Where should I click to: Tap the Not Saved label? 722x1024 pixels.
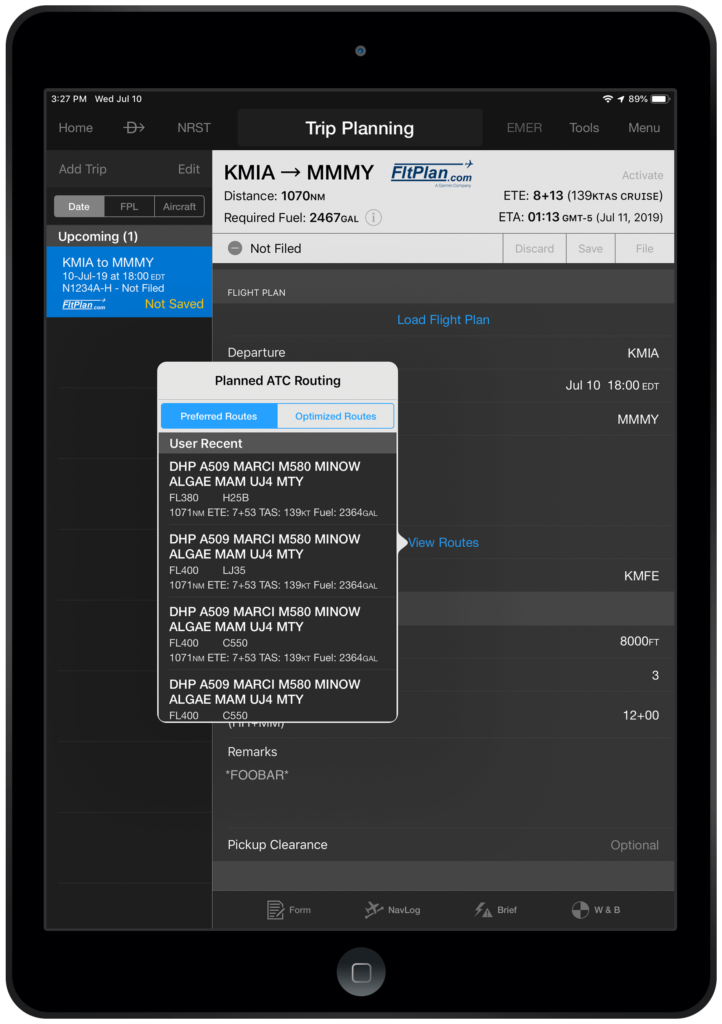(174, 304)
